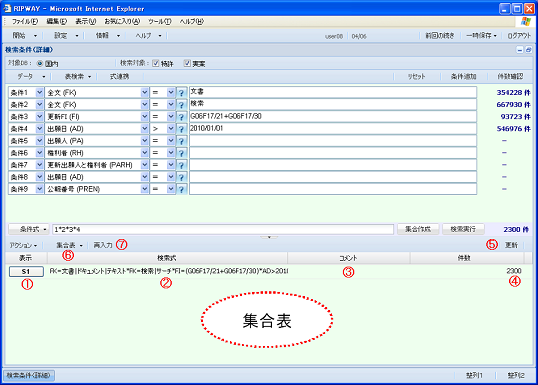The height and width of the screenshot is (385, 538).
Task: Click the 条件4 input with 2010/01/01
Action: (x=333, y=129)
